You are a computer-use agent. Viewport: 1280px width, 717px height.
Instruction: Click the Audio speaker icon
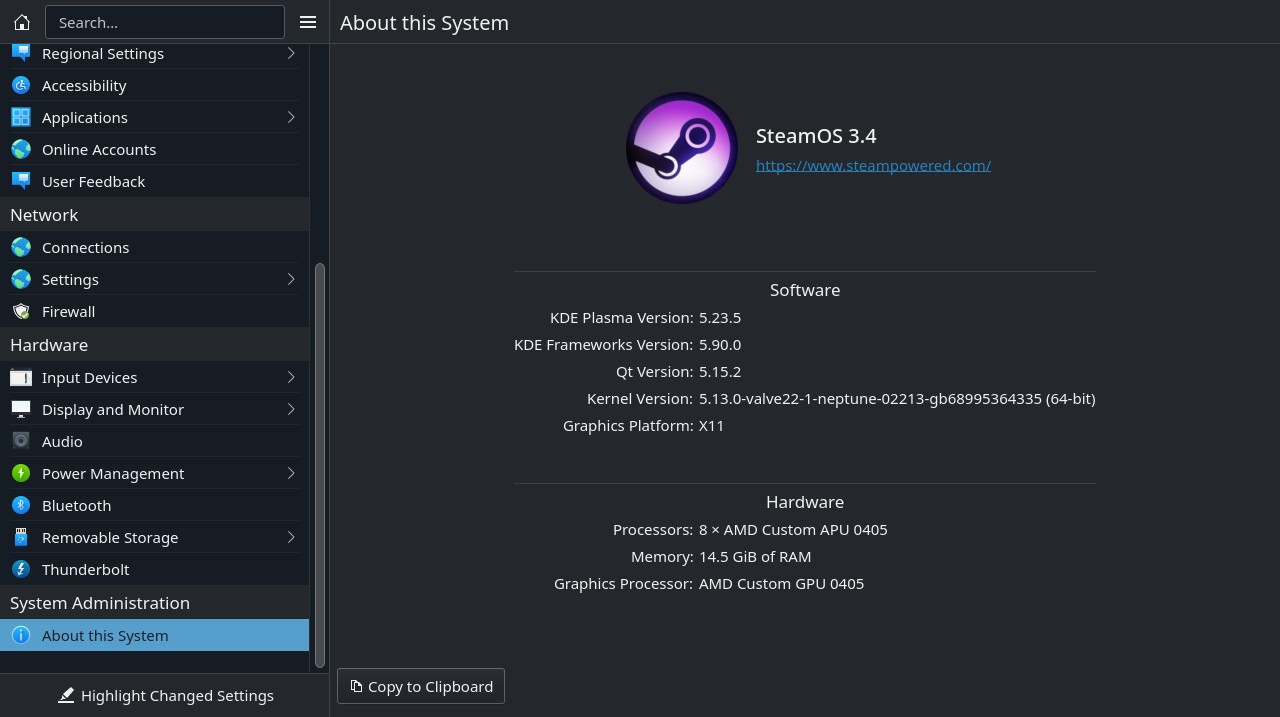coord(21,441)
